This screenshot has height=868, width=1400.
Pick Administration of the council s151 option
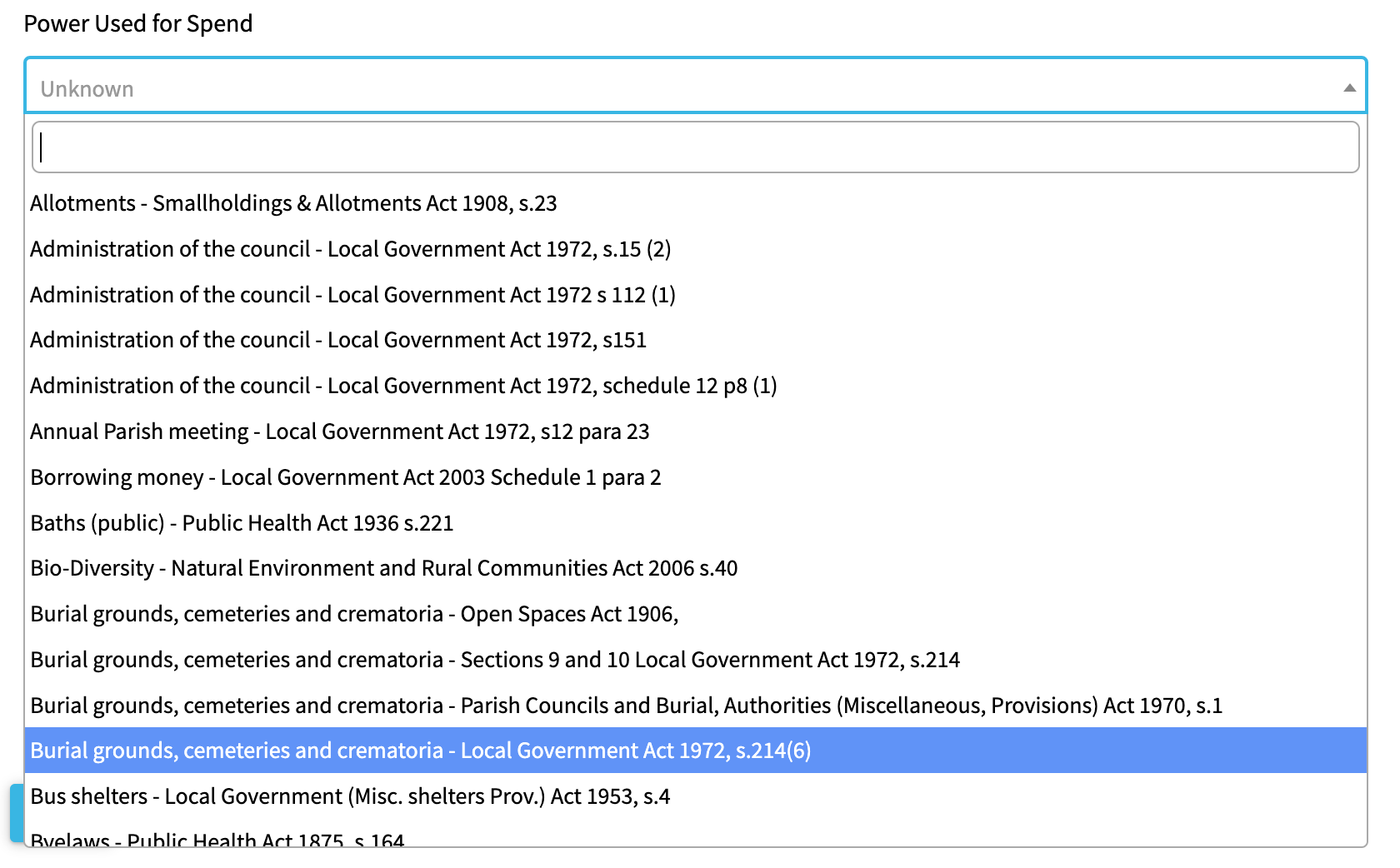(x=338, y=340)
